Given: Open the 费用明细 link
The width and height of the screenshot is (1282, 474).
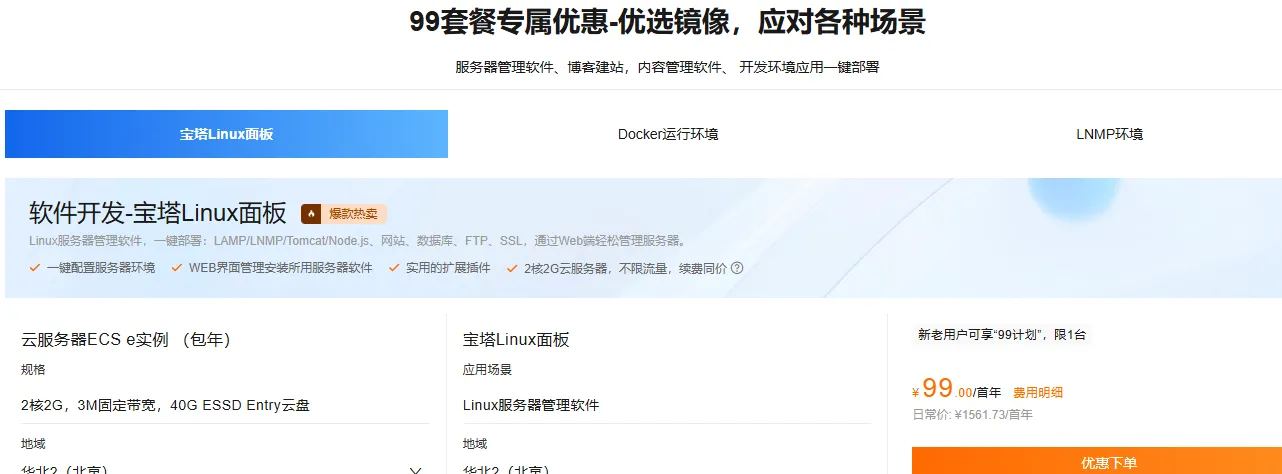Looking at the screenshot, I should coord(1038,392).
